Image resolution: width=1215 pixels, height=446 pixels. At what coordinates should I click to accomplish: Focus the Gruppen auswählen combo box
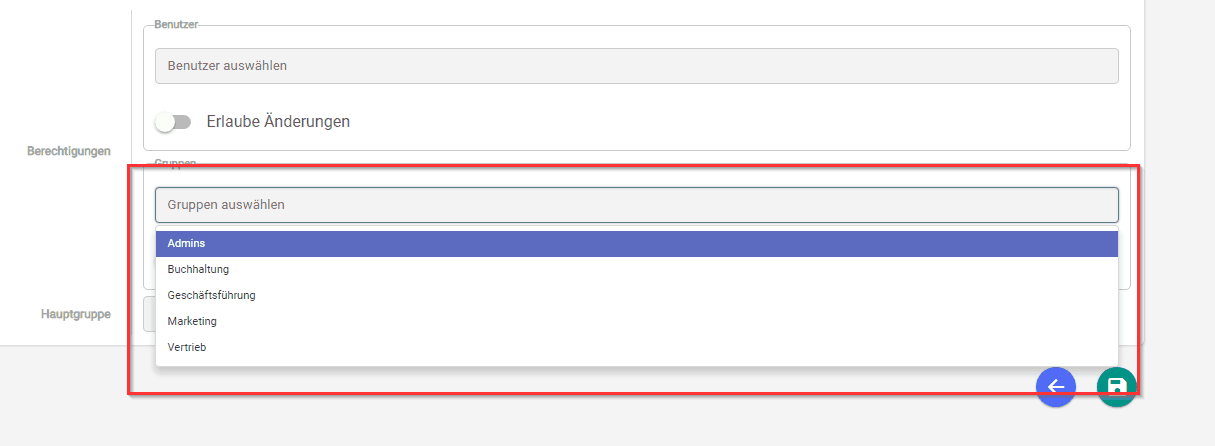pos(637,204)
